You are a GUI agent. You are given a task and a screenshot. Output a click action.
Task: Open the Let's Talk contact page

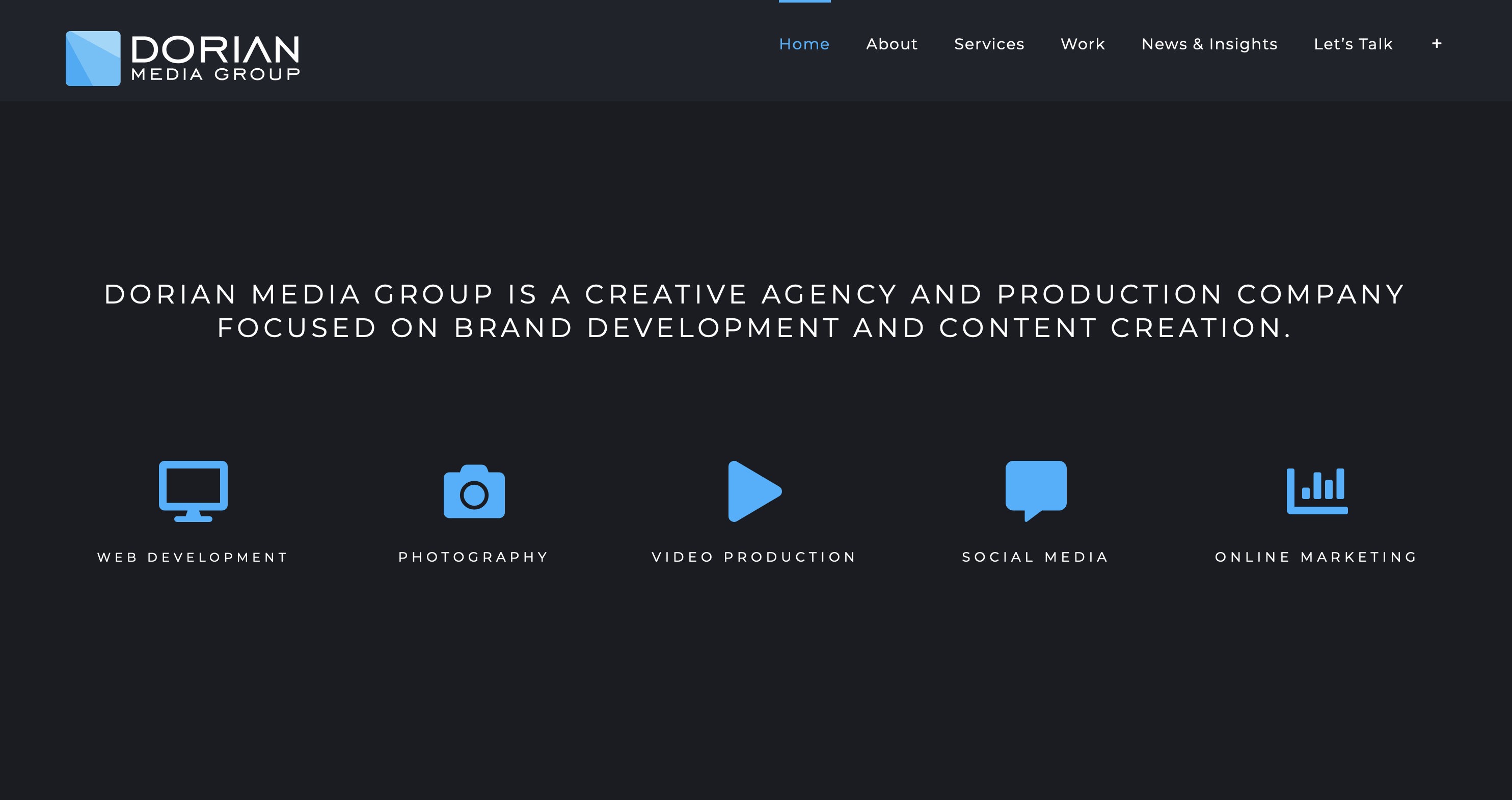1353,44
